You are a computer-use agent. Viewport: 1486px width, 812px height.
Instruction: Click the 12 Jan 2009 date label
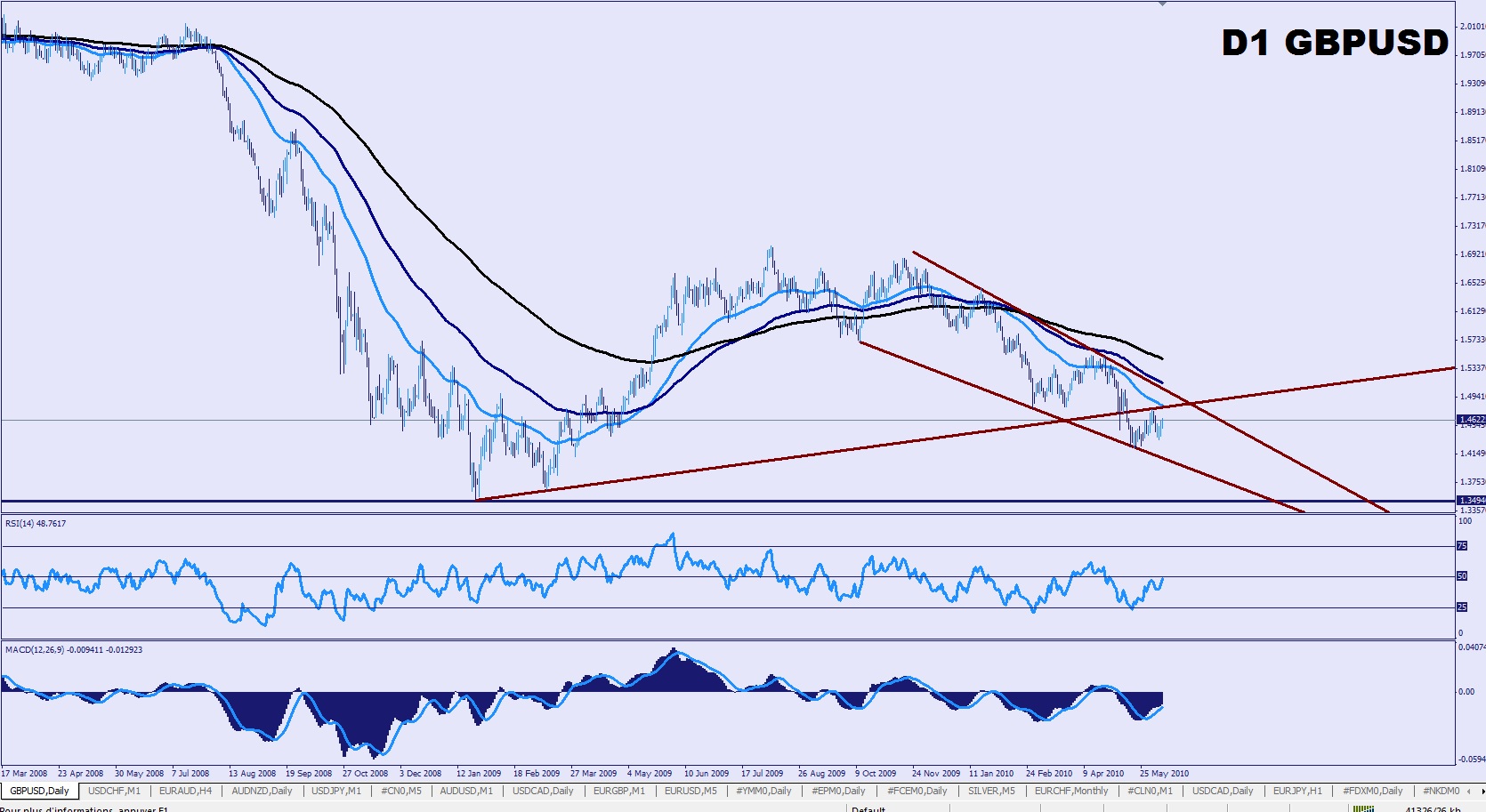[x=479, y=773]
